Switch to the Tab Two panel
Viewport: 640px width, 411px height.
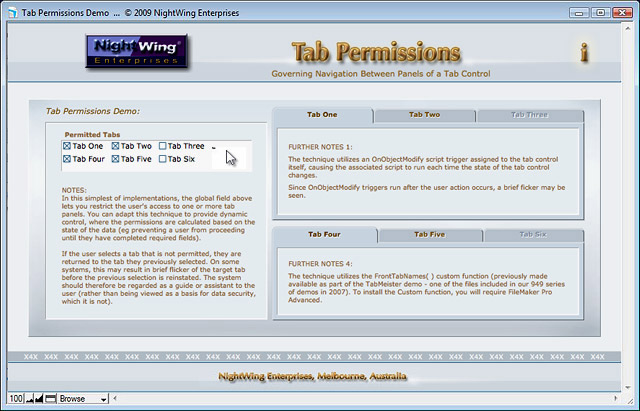(x=424, y=116)
